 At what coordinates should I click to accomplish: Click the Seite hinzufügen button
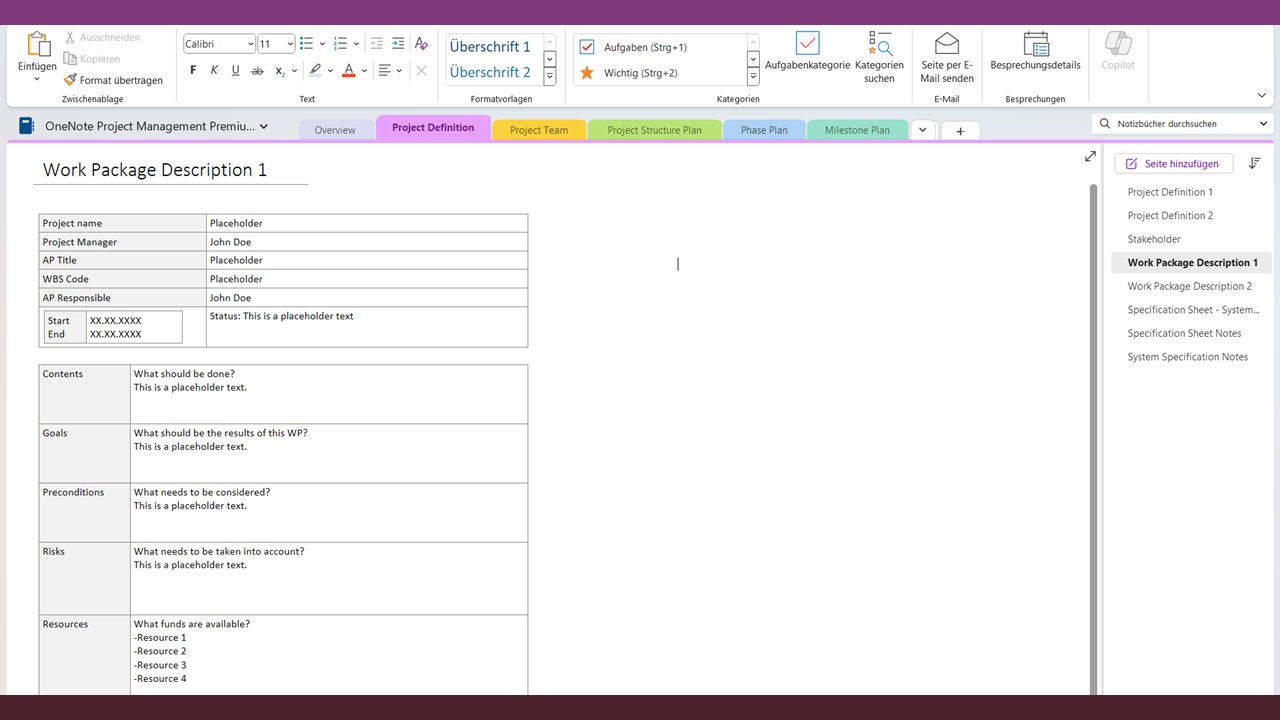coord(1173,164)
